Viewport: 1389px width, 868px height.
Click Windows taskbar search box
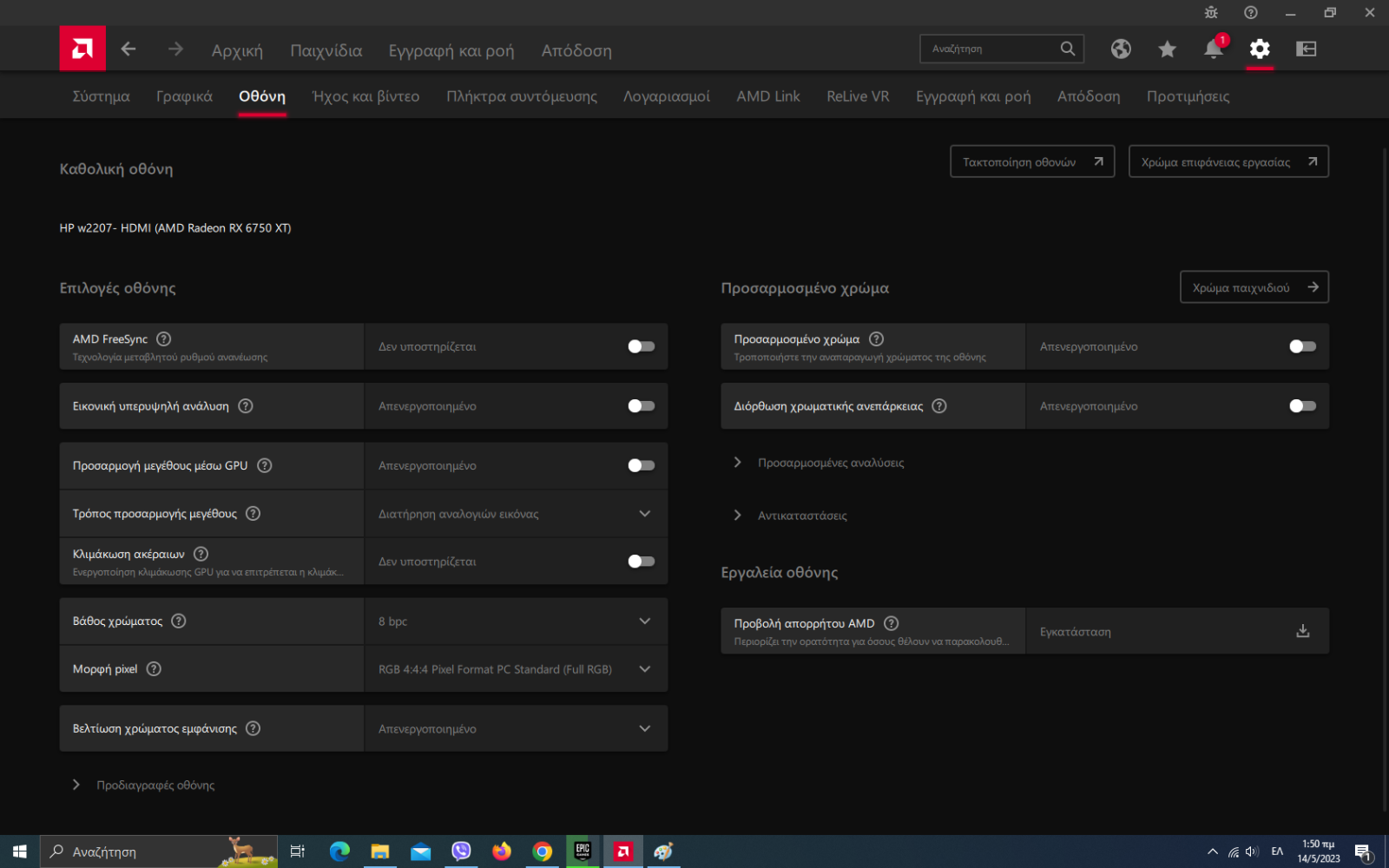[x=159, y=852]
